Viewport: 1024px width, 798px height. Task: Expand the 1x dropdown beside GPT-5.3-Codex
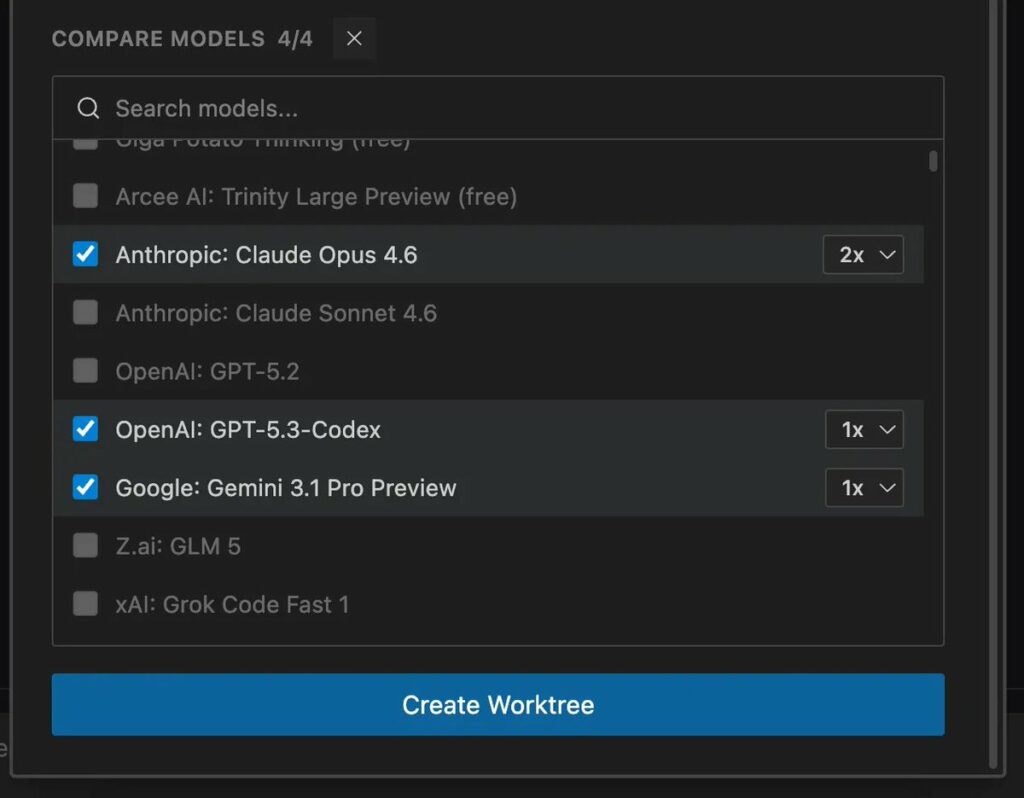point(864,430)
